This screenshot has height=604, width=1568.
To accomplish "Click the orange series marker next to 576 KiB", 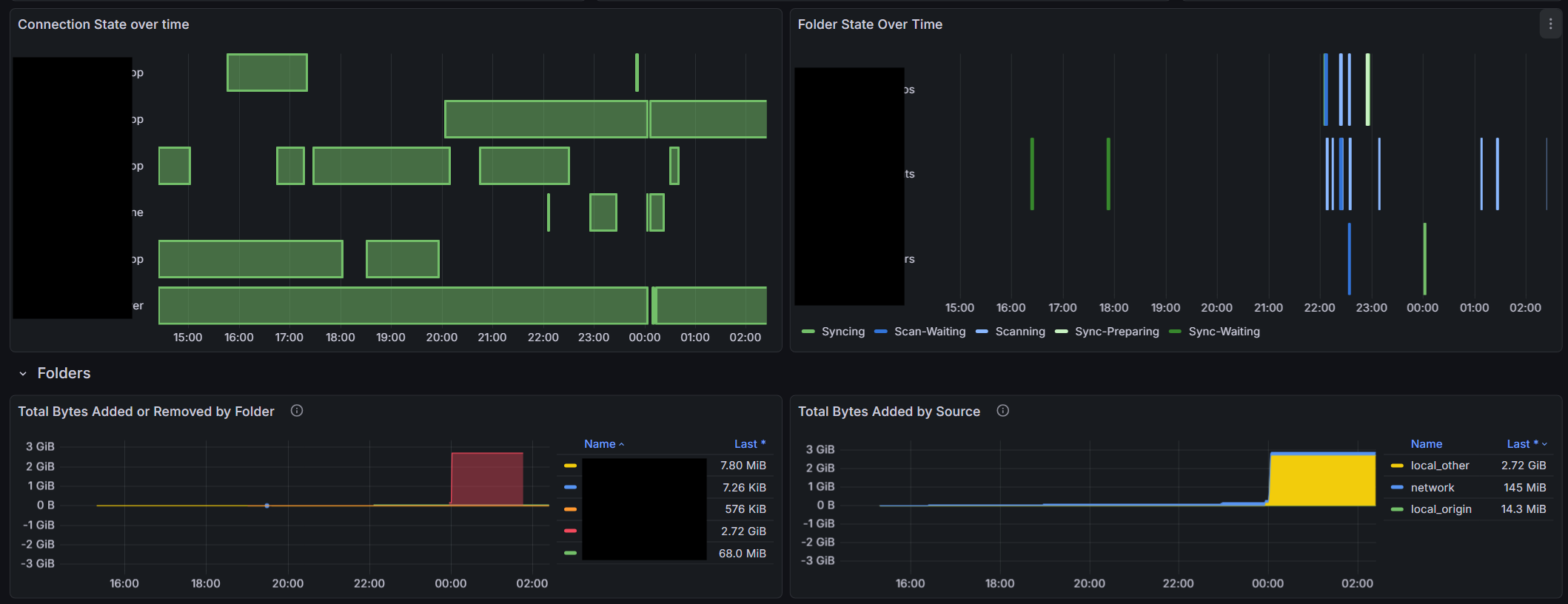I will tap(570, 509).
